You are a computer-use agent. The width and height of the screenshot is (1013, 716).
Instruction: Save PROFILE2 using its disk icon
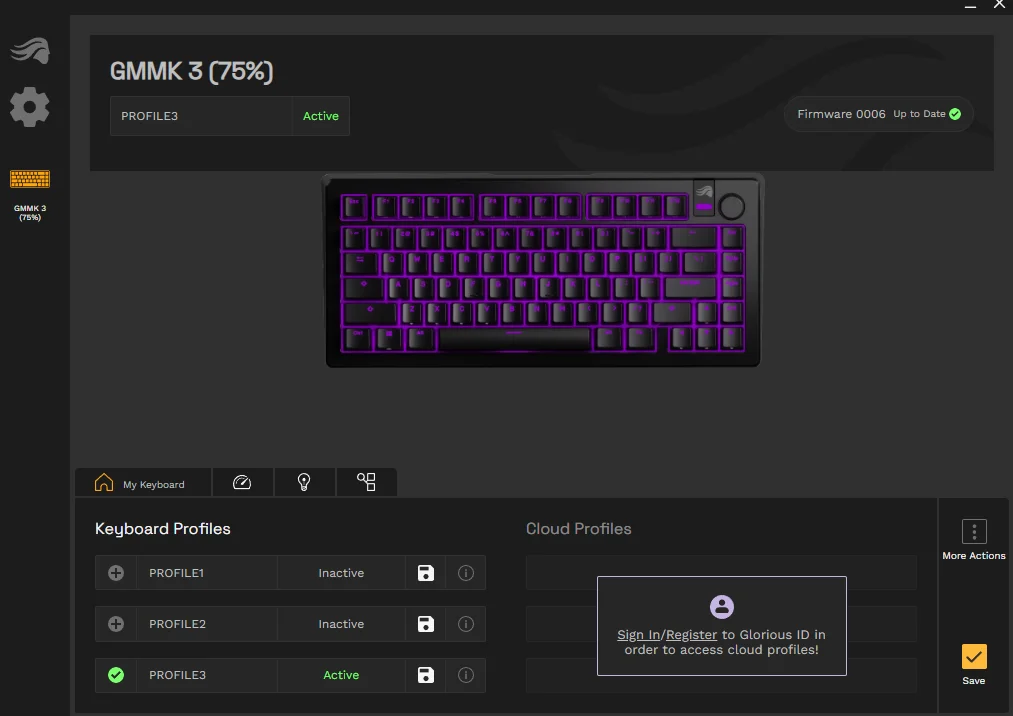pyautogui.click(x=426, y=624)
